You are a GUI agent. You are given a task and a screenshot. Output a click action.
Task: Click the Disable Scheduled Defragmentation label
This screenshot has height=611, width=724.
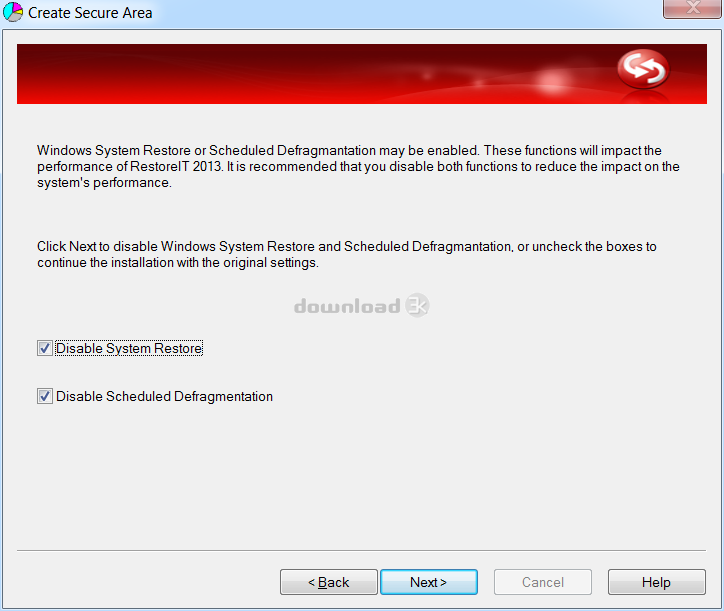tap(164, 396)
